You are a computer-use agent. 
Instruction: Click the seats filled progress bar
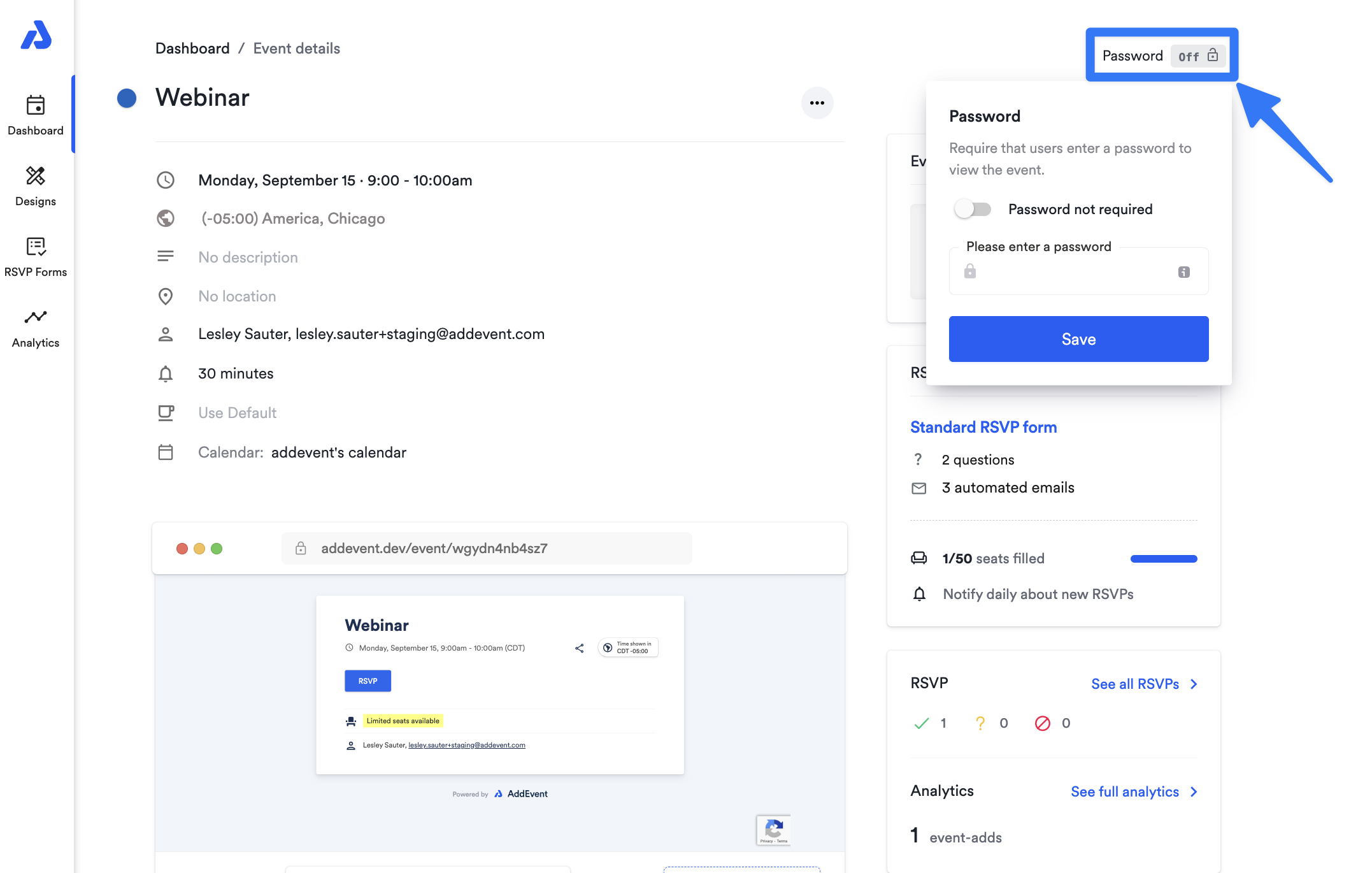tap(1163, 559)
